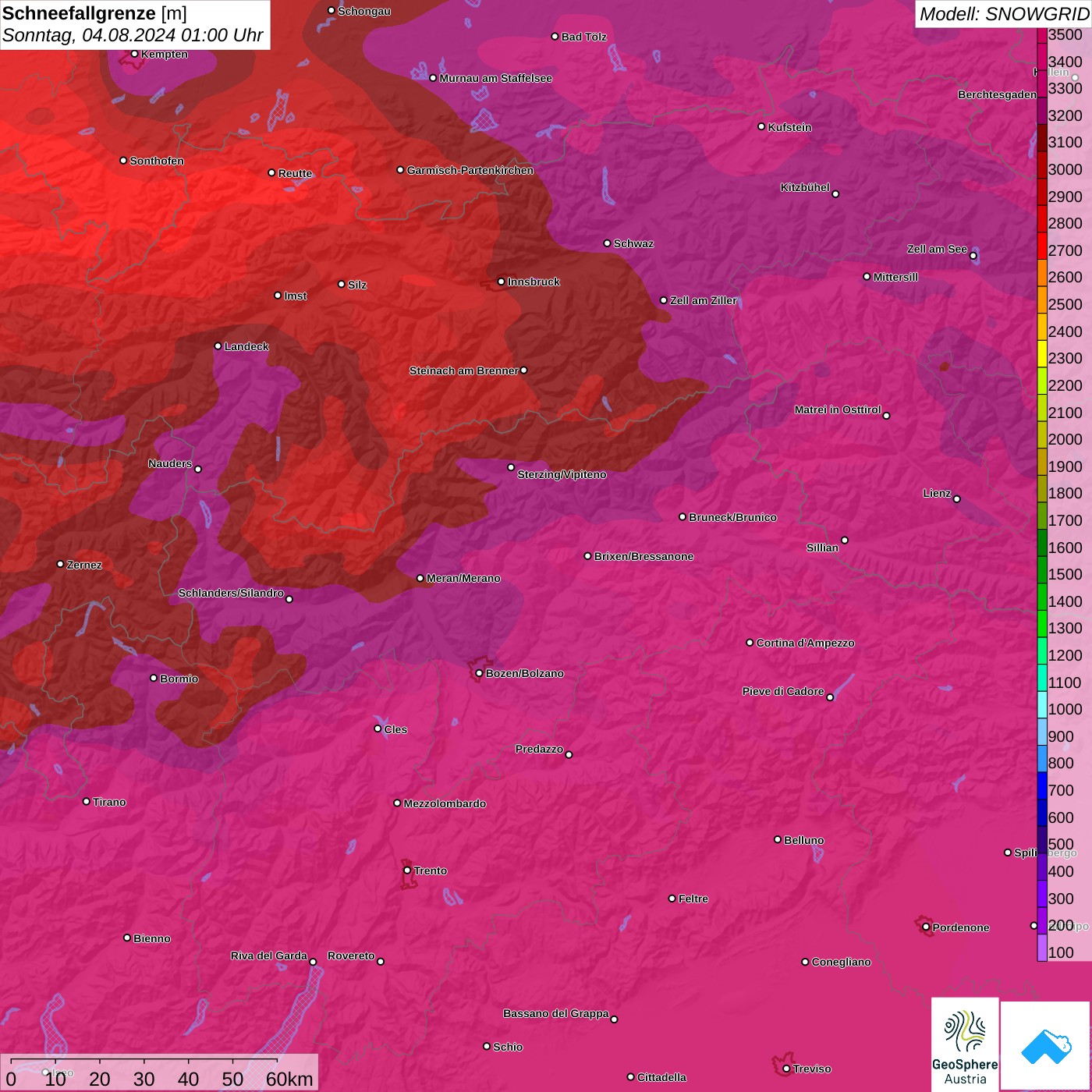1092x1092 pixels.
Task: Click the Pordenone city marker
Action: pos(926,927)
